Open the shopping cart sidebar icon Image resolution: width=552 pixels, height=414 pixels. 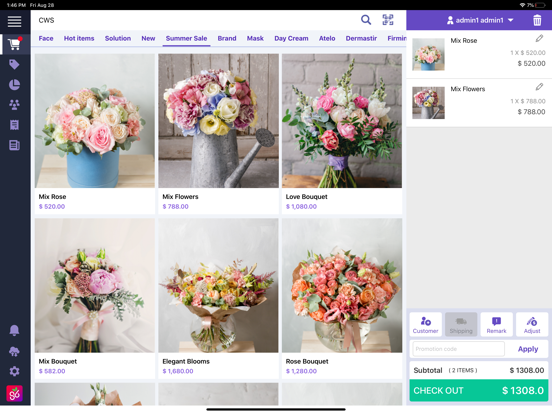(x=14, y=44)
